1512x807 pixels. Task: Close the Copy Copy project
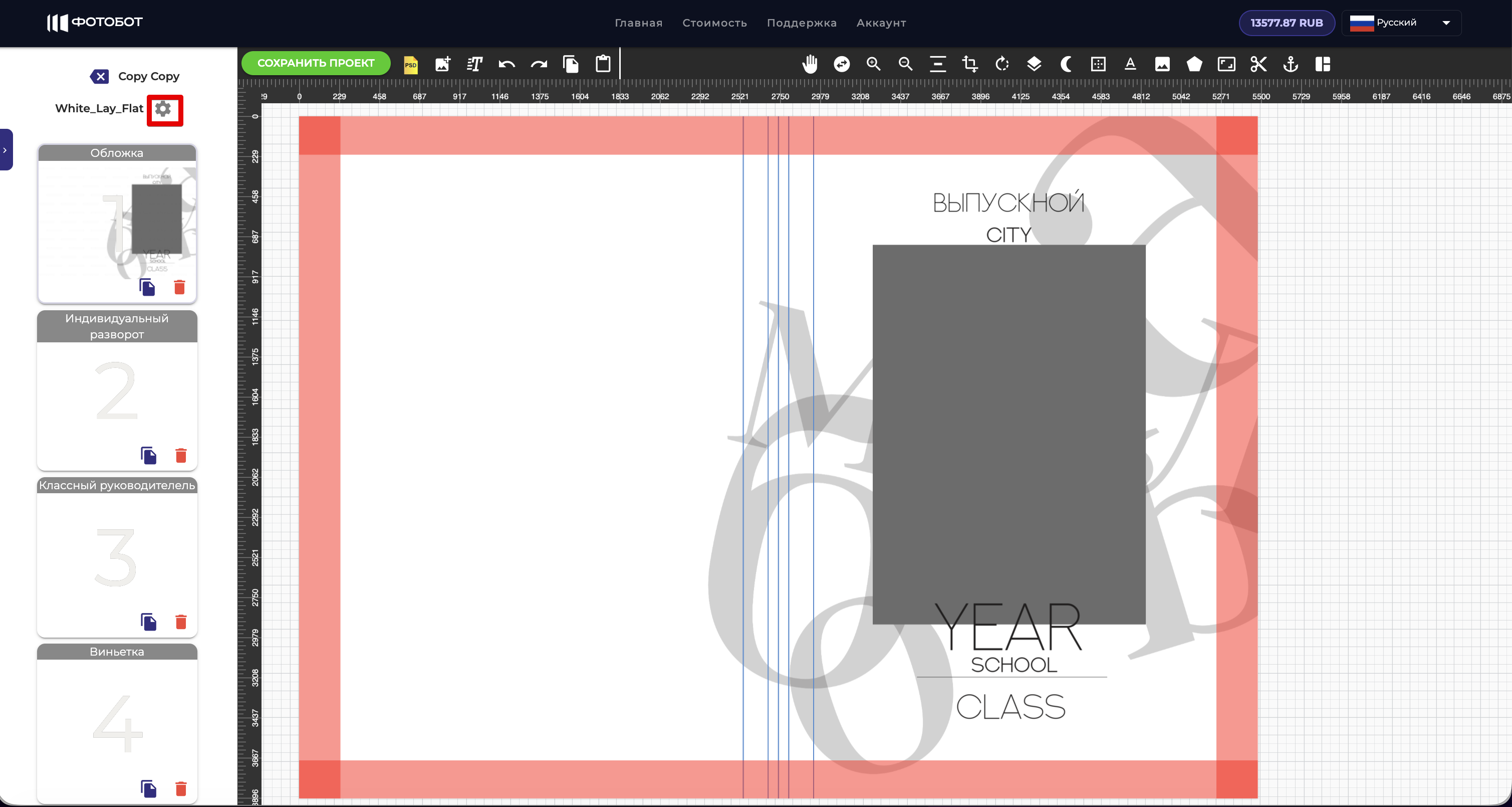coord(100,76)
